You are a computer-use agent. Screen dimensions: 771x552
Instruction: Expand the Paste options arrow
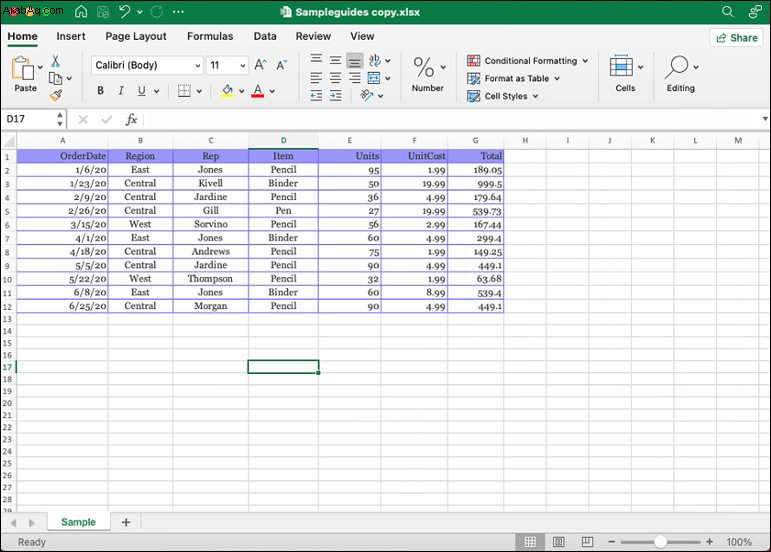point(40,67)
